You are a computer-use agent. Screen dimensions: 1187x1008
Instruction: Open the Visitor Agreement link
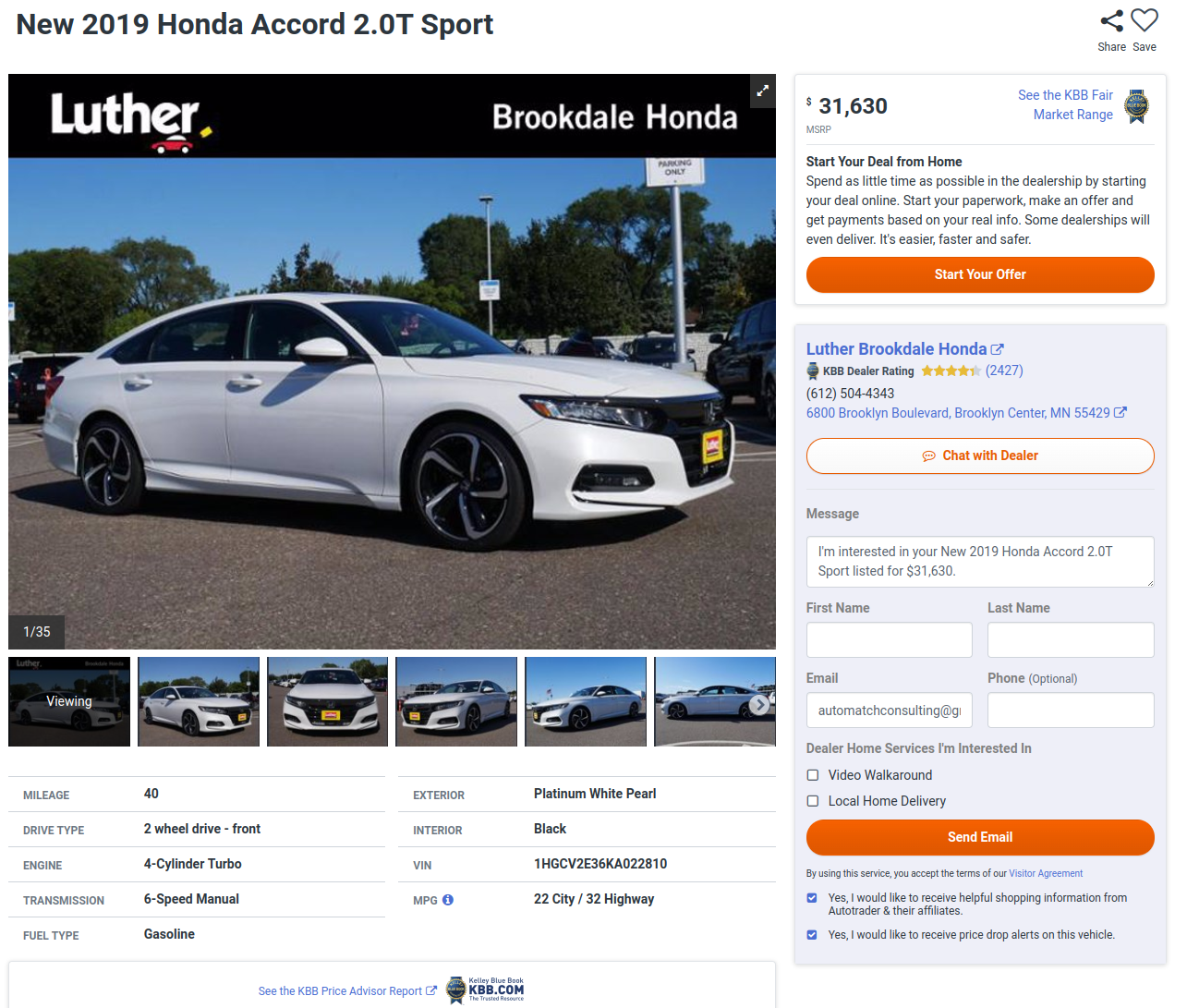[1046, 874]
